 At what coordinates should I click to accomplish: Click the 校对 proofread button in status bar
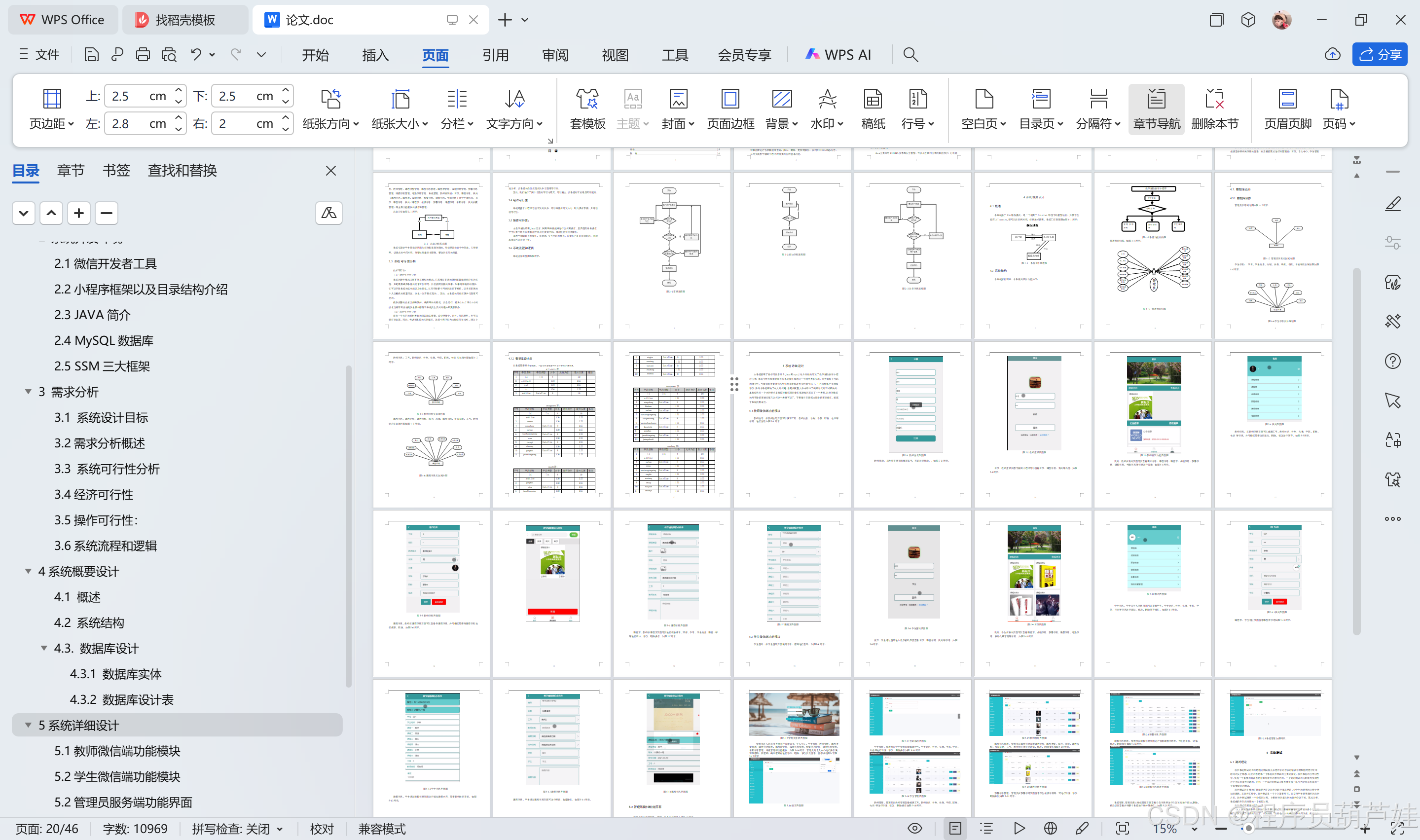click(x=322, y=829)
